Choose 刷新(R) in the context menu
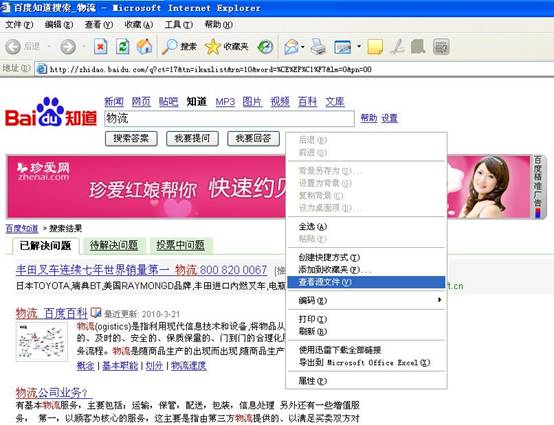The width and height of the screenshot is (554, 425). (366, 331)
